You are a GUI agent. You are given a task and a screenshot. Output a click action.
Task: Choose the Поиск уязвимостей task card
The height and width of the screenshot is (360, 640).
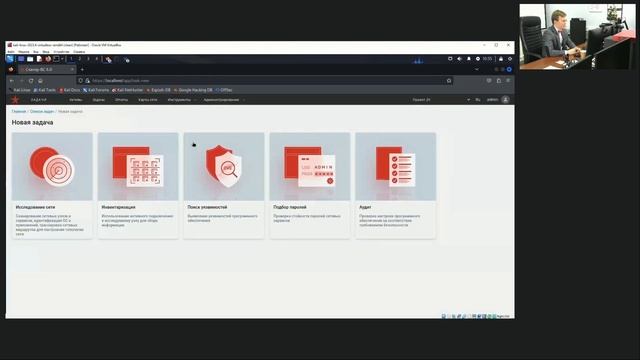(x=224, y=186)
